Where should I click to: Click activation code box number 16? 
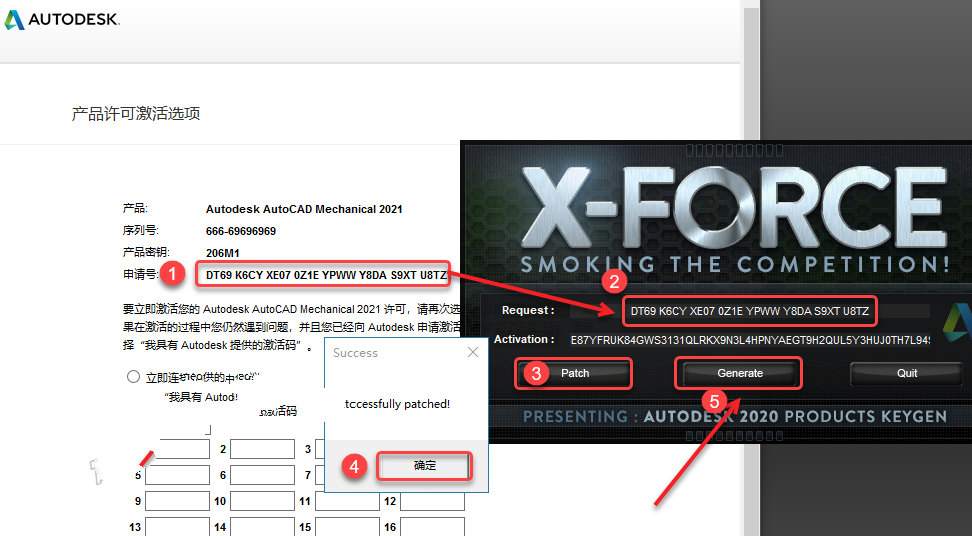(432, 527)
